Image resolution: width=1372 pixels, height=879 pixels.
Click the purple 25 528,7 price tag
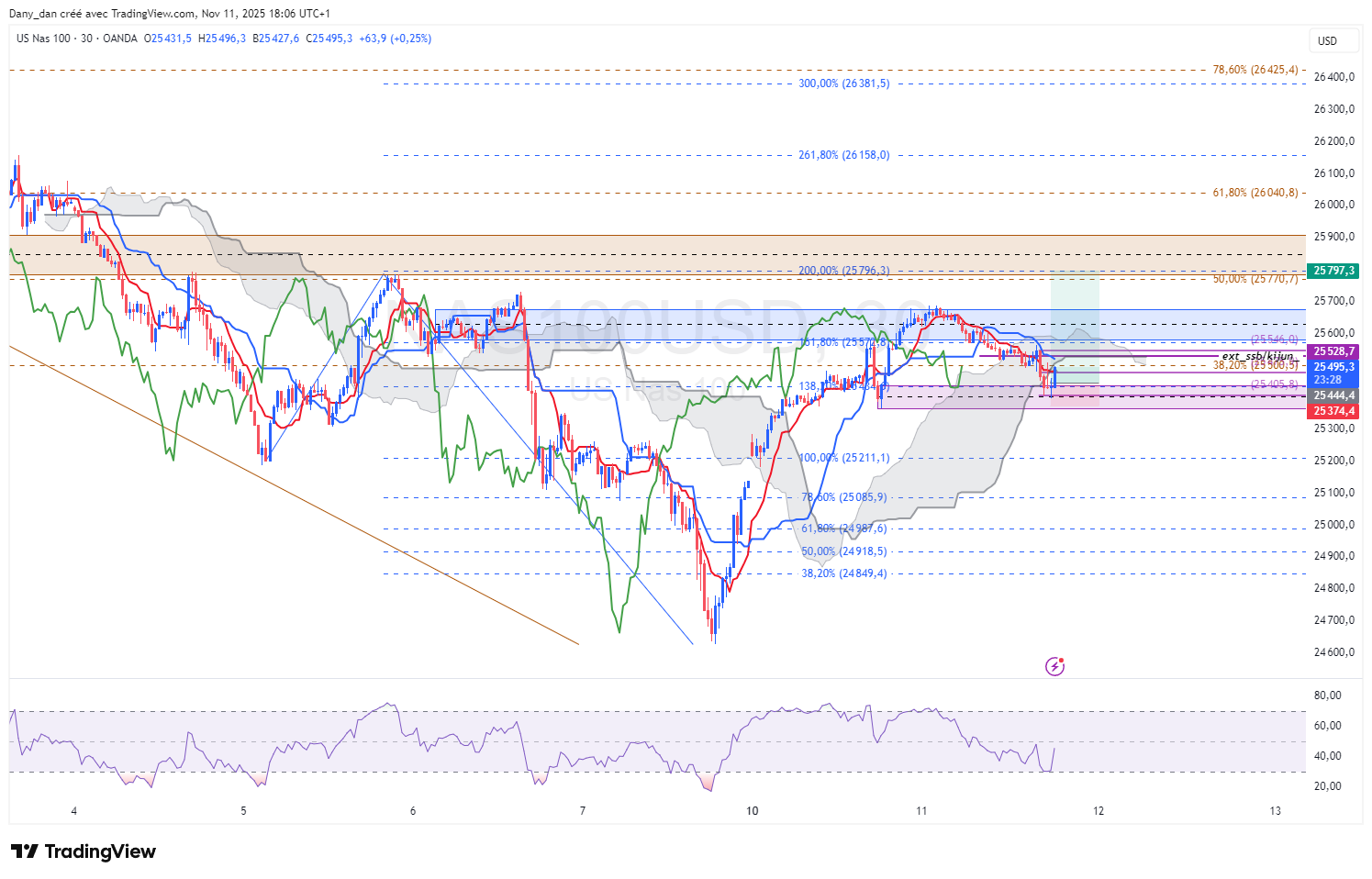click(x=1334, y=351)
